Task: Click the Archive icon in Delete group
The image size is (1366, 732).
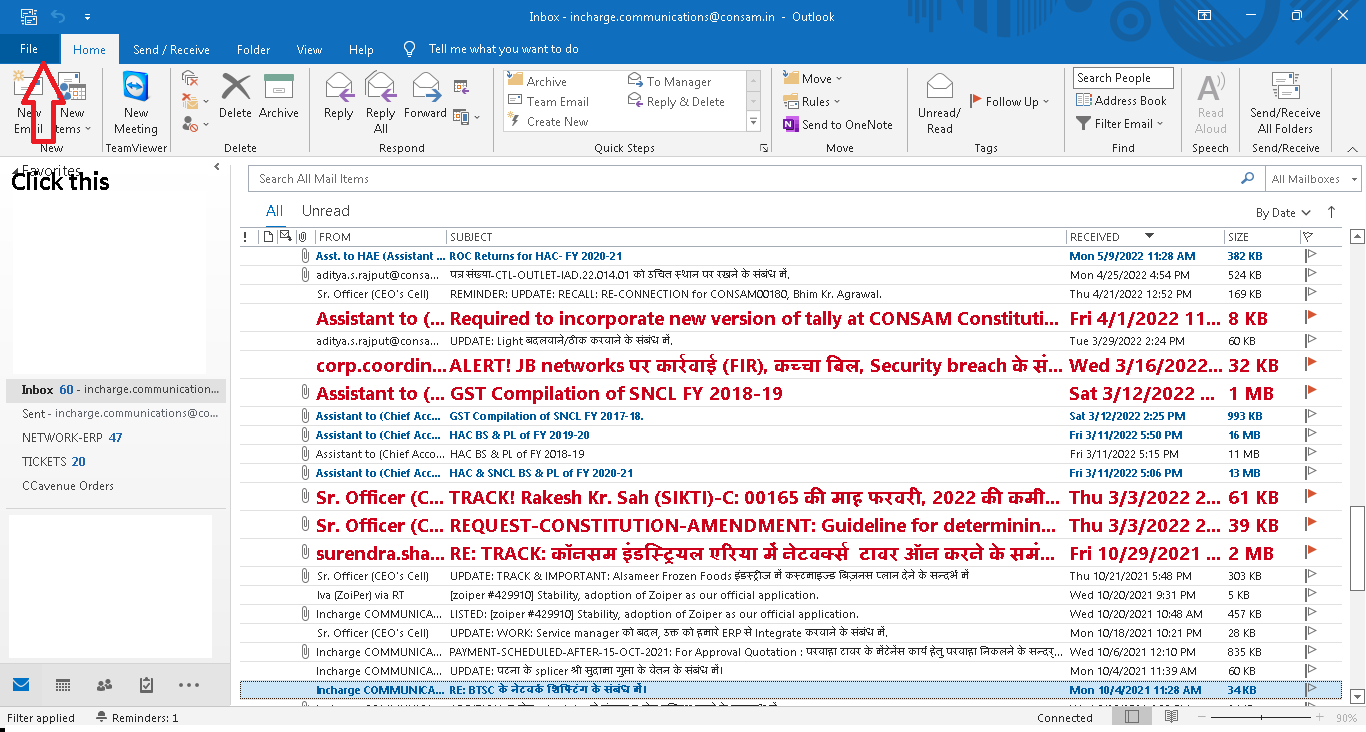Action: 278,86
